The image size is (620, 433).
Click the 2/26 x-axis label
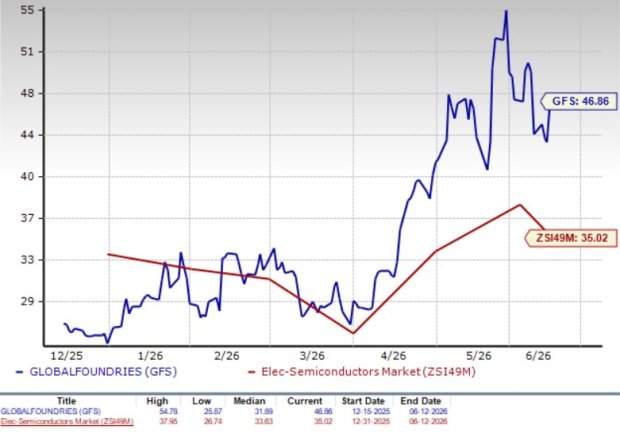(x=227, y=356)
